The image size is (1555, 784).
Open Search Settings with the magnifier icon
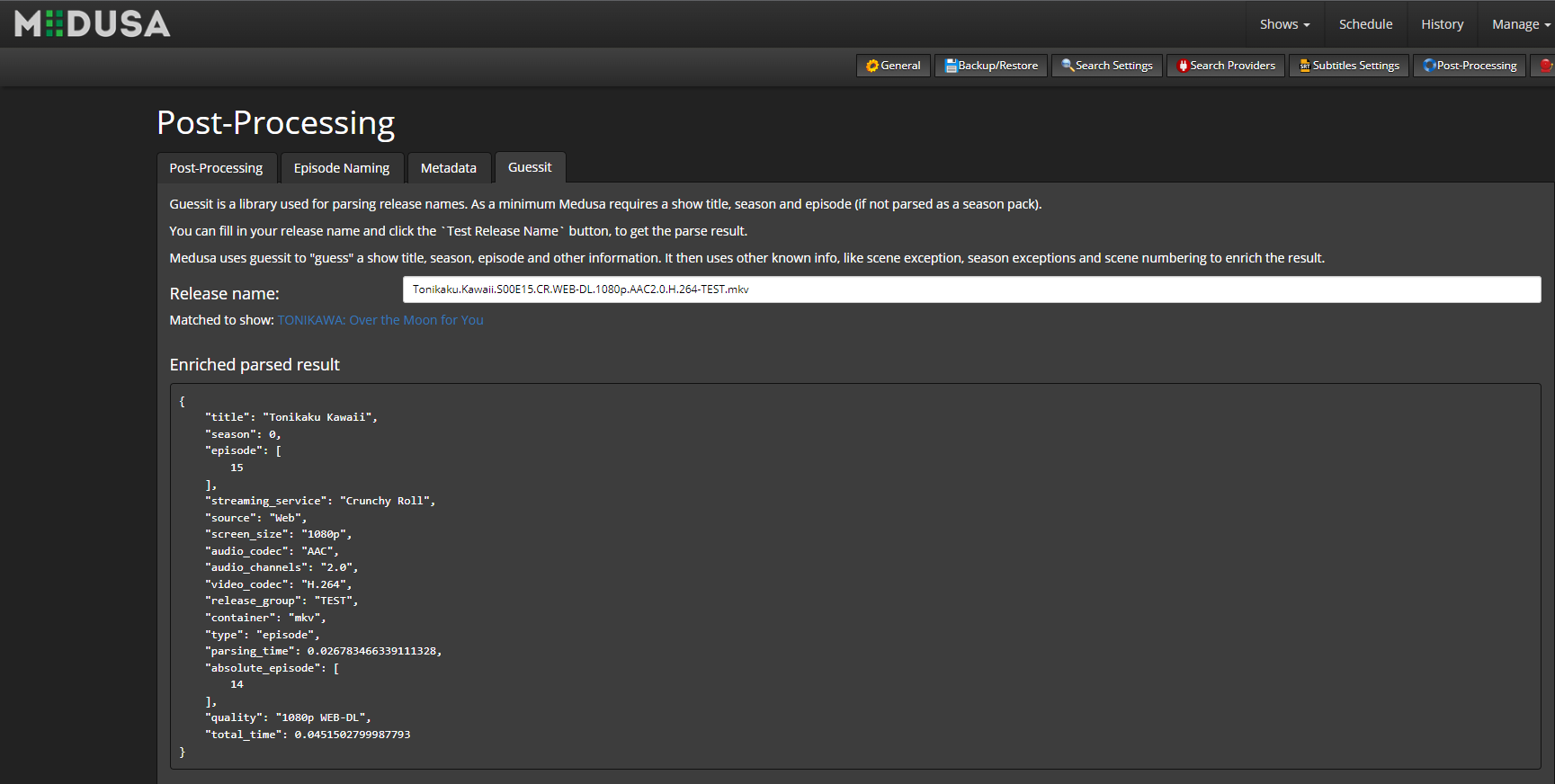click(x=1107, y=66)
